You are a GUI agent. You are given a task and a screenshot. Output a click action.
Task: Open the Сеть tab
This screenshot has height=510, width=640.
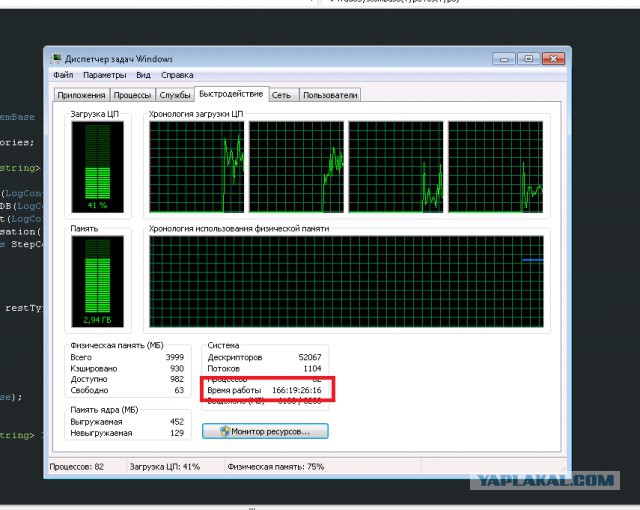pos(282,95)
